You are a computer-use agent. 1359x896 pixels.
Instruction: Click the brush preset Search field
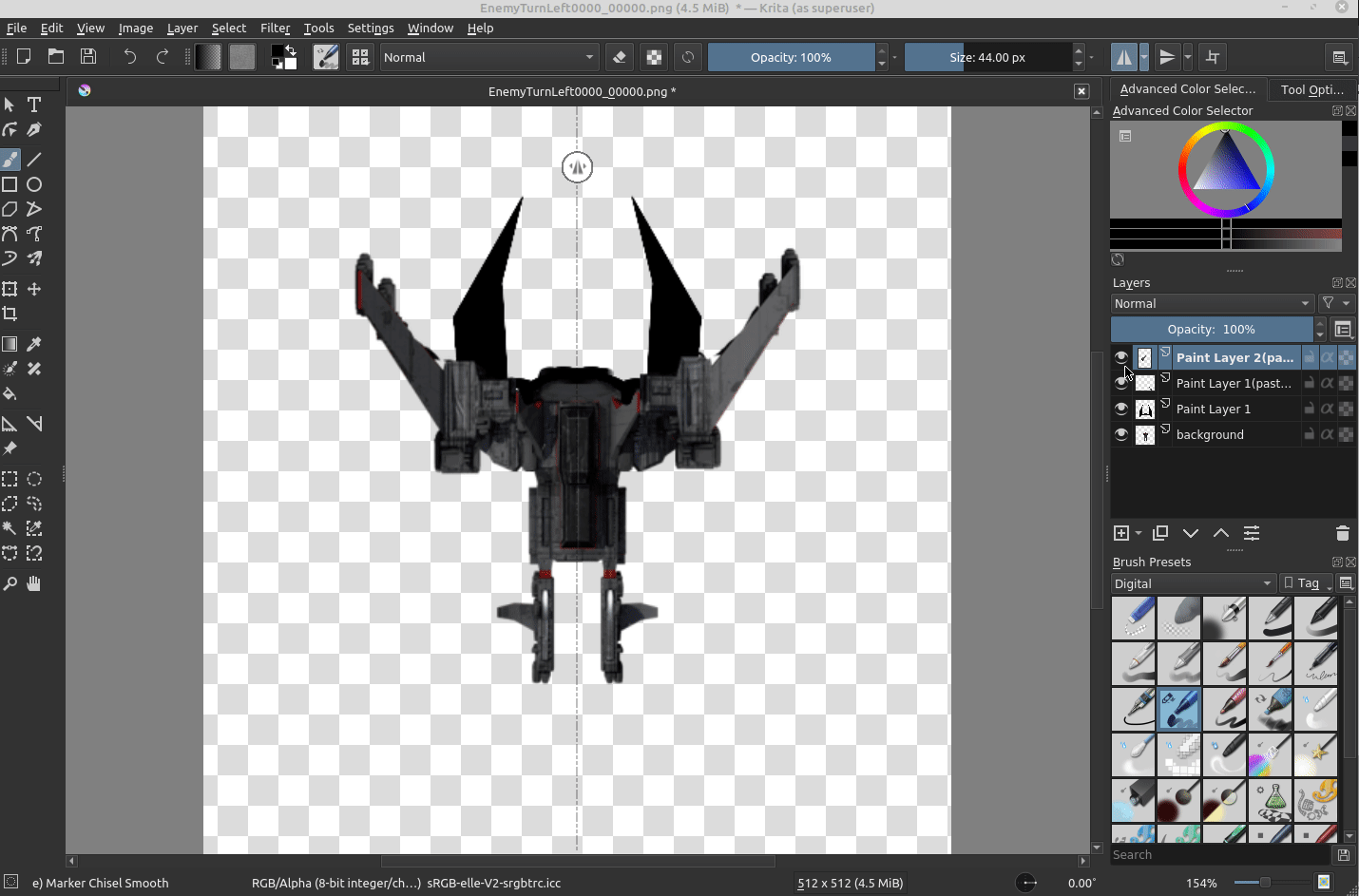(x=1221, y=855)
